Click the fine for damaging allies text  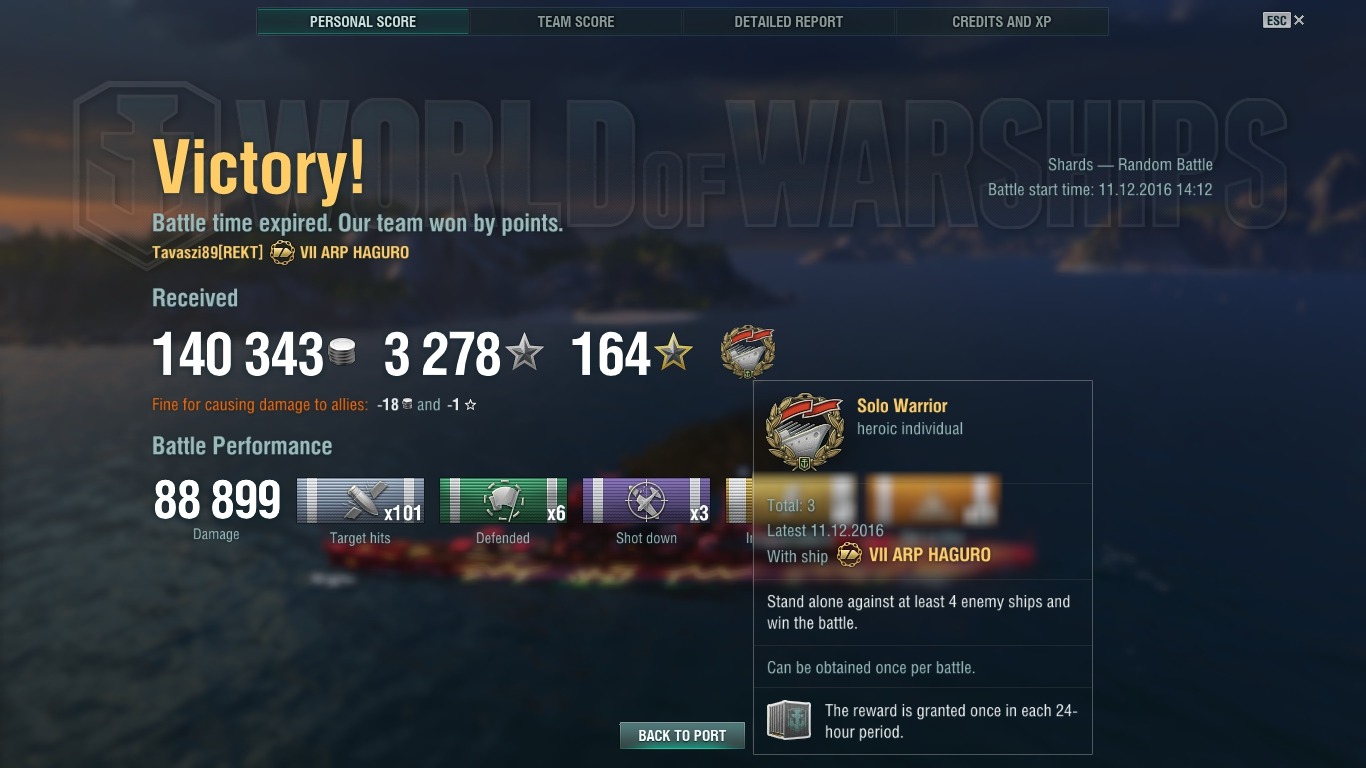[260, 405]
